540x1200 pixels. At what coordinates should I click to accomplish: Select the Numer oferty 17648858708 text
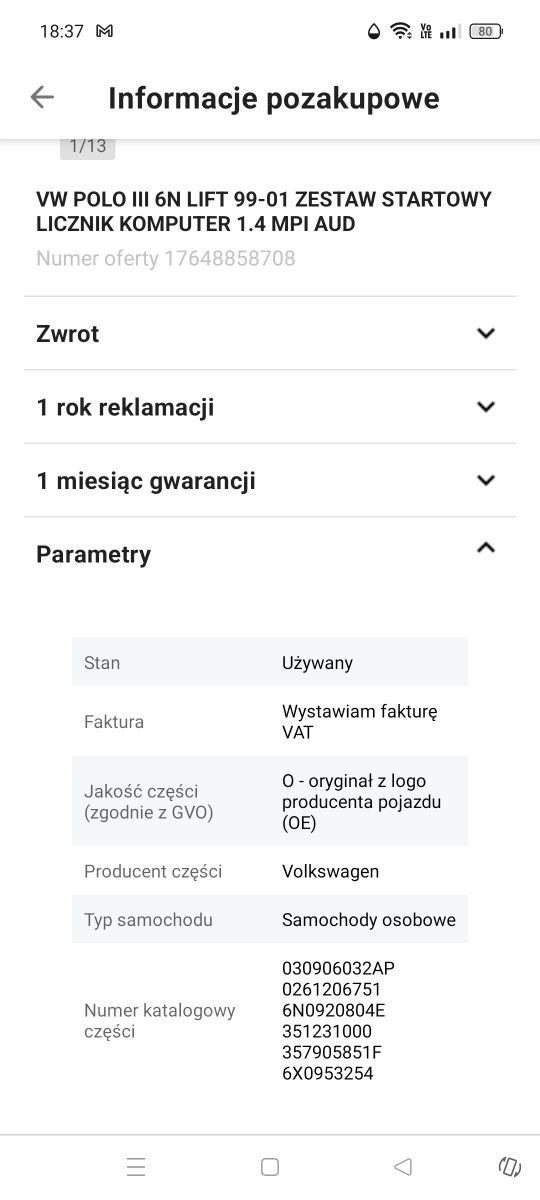(x=166, y=259)
